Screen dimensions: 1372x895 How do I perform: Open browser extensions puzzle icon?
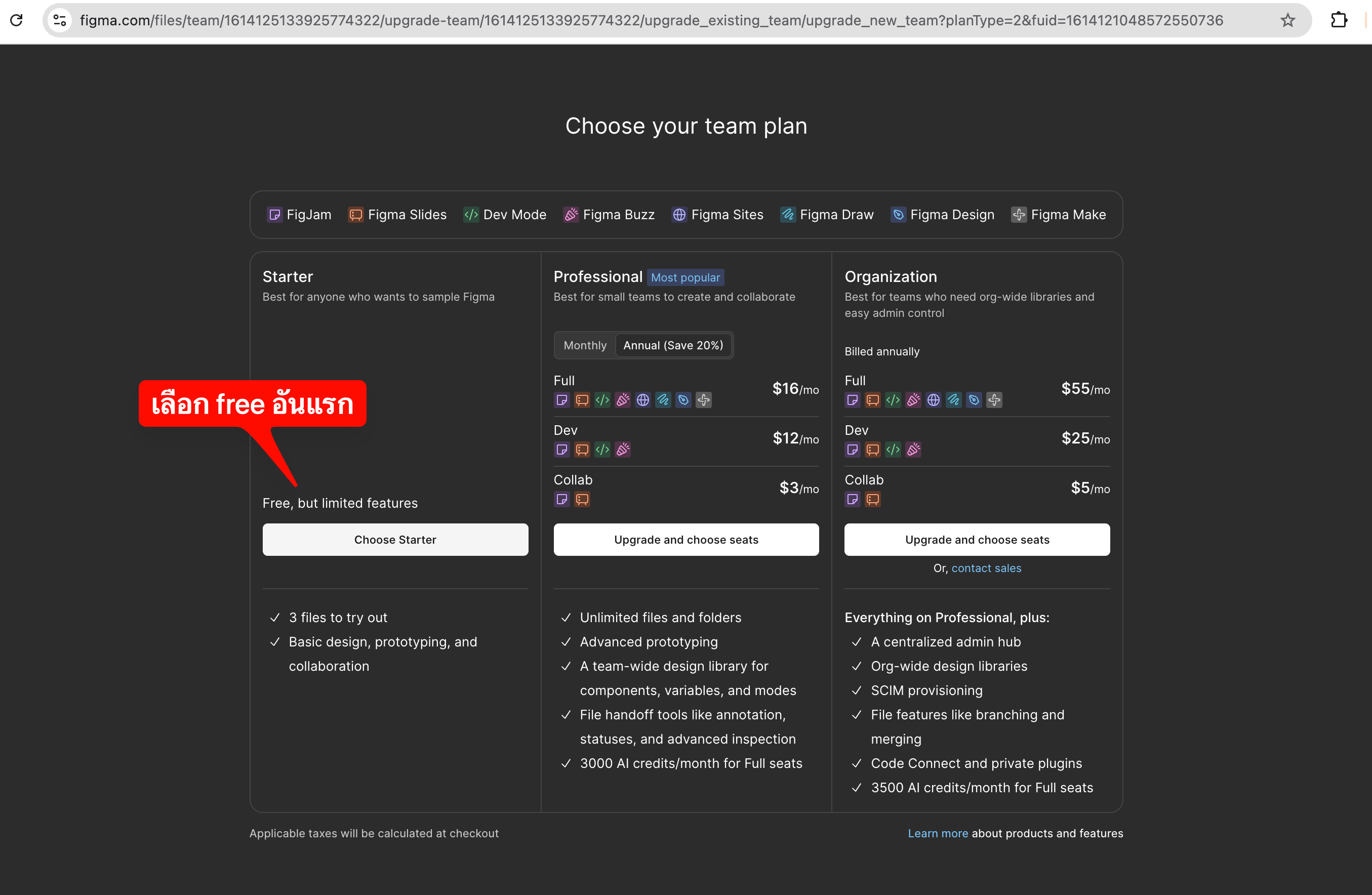point(1339,20)
